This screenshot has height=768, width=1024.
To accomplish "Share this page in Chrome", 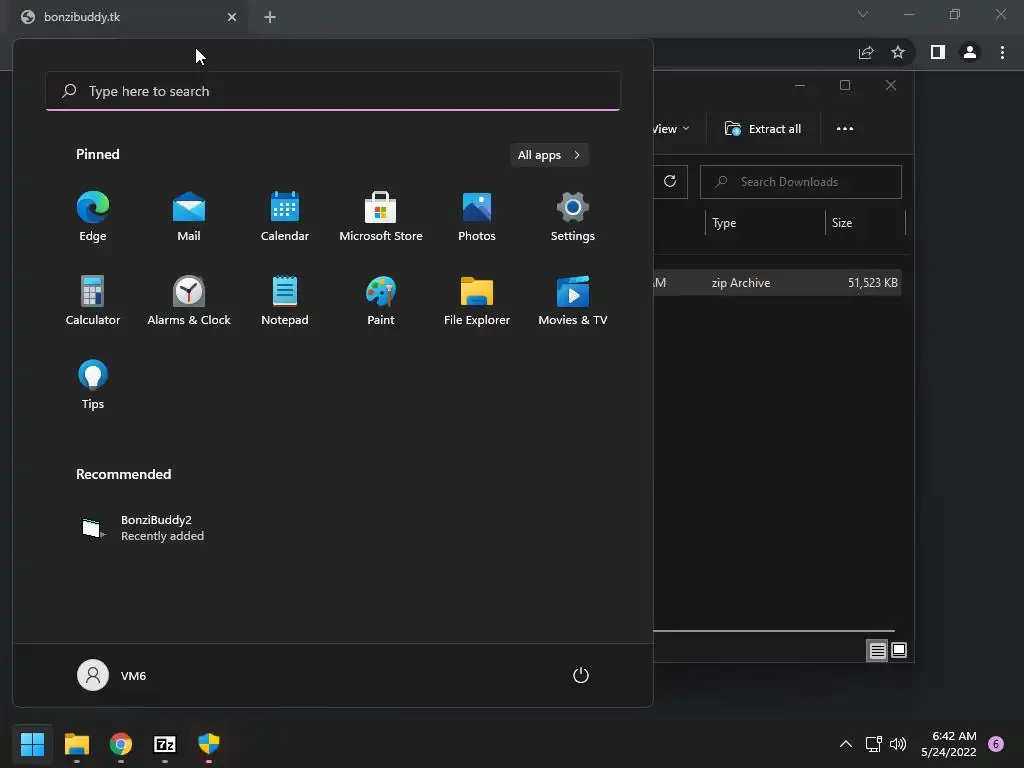I will [866, 52].
